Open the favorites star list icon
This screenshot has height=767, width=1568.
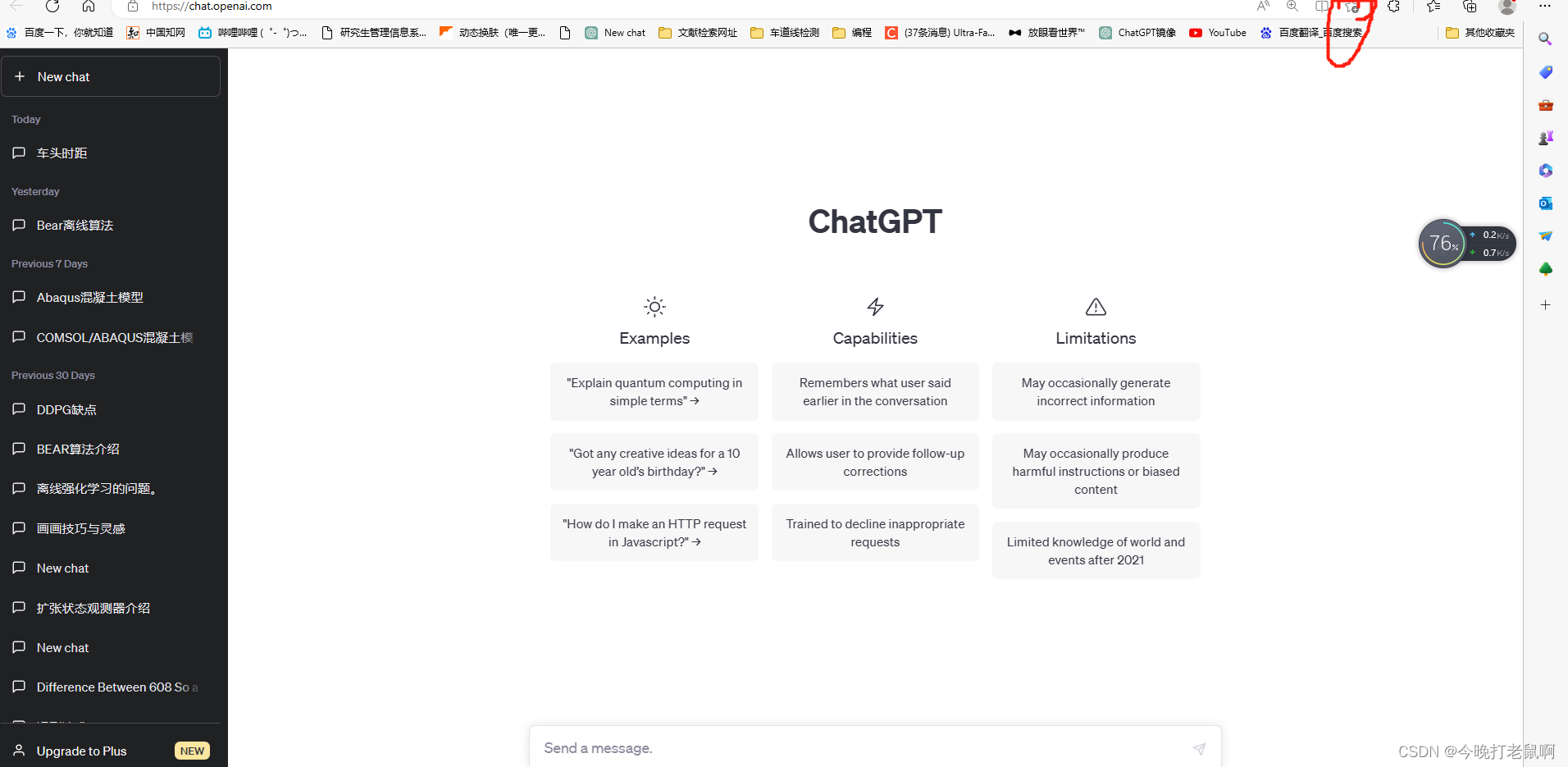(1434, 6)
